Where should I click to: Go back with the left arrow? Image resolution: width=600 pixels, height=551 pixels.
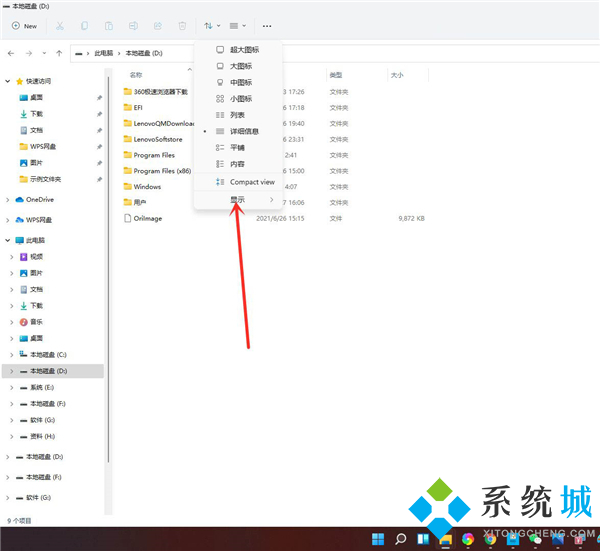pos(11,53)
